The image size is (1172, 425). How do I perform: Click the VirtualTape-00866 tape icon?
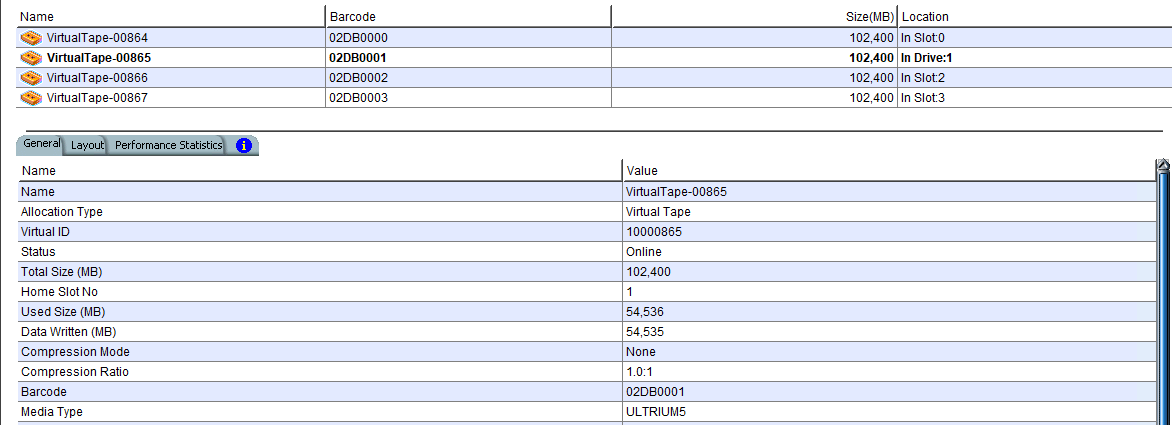(x=31, y=77)
